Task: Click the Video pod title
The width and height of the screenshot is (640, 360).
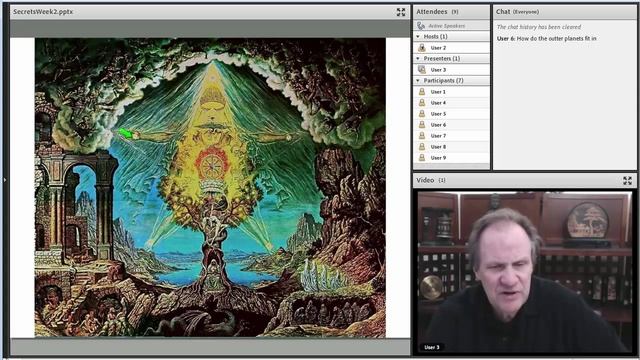Action: (425, 180)
